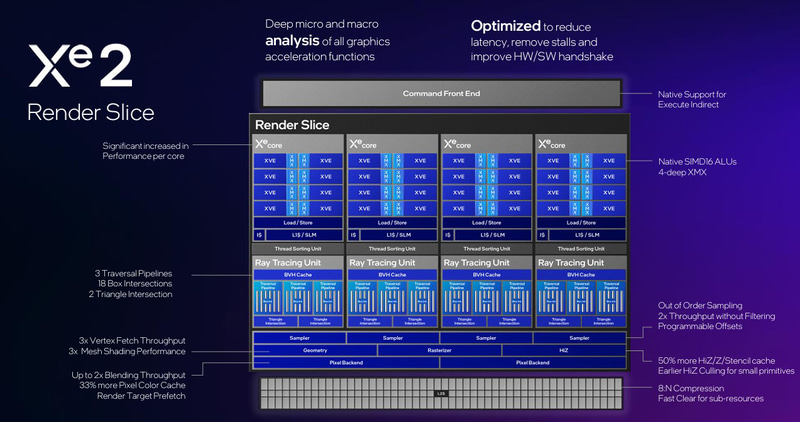Click the '2 Triangle Intersection' text
The height and width of the screenshot is (422, 800).
click(x=130, y=294)
